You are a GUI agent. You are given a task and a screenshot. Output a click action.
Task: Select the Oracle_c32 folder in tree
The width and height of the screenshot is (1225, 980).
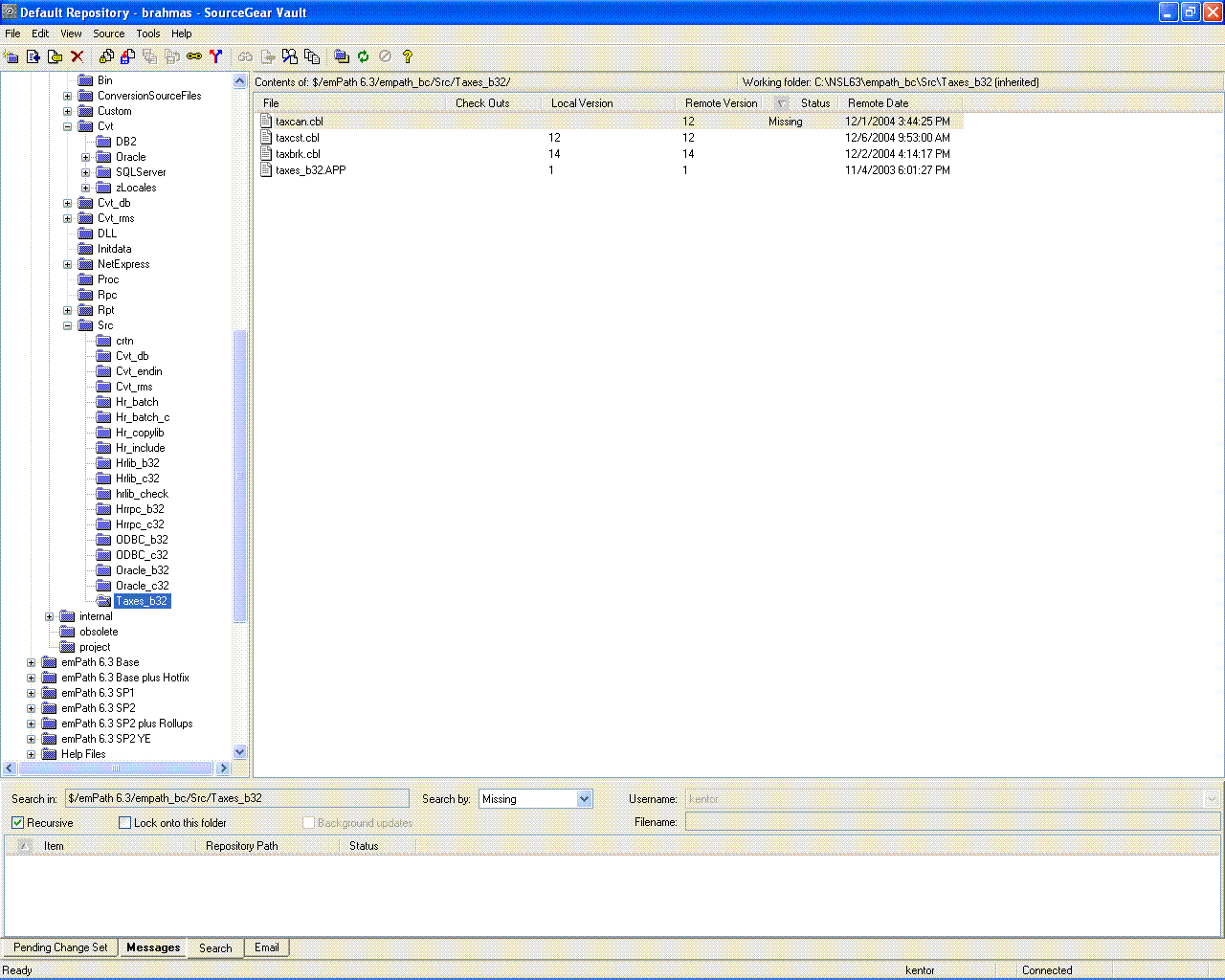coord(142,586)
